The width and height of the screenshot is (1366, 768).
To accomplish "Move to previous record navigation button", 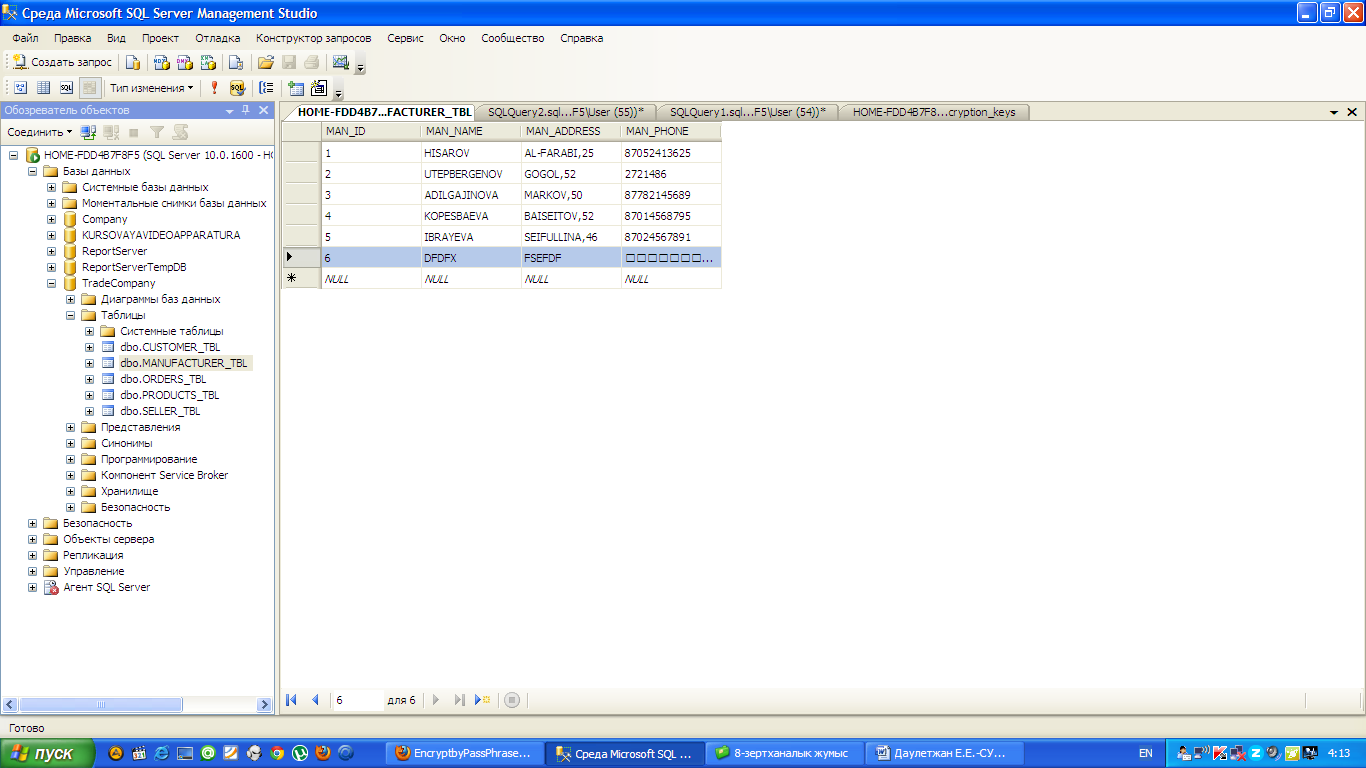I will [316, 700].
